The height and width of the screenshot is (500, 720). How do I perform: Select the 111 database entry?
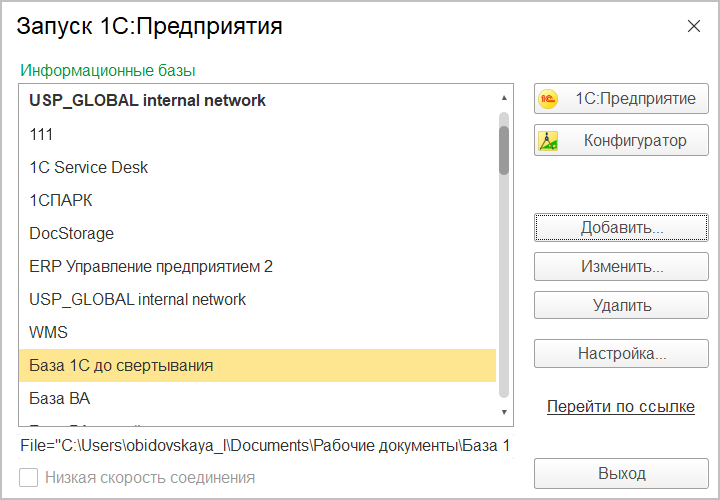pyautogui.click(x=42, y=134)
